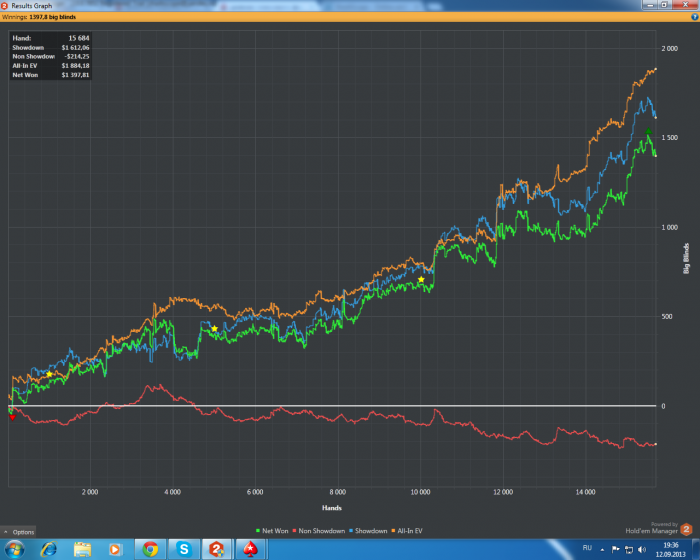This screenshot has height=560, width=700.
Task: Click the Net Won $1 397,81 row
Action: [x=51, y=75]
